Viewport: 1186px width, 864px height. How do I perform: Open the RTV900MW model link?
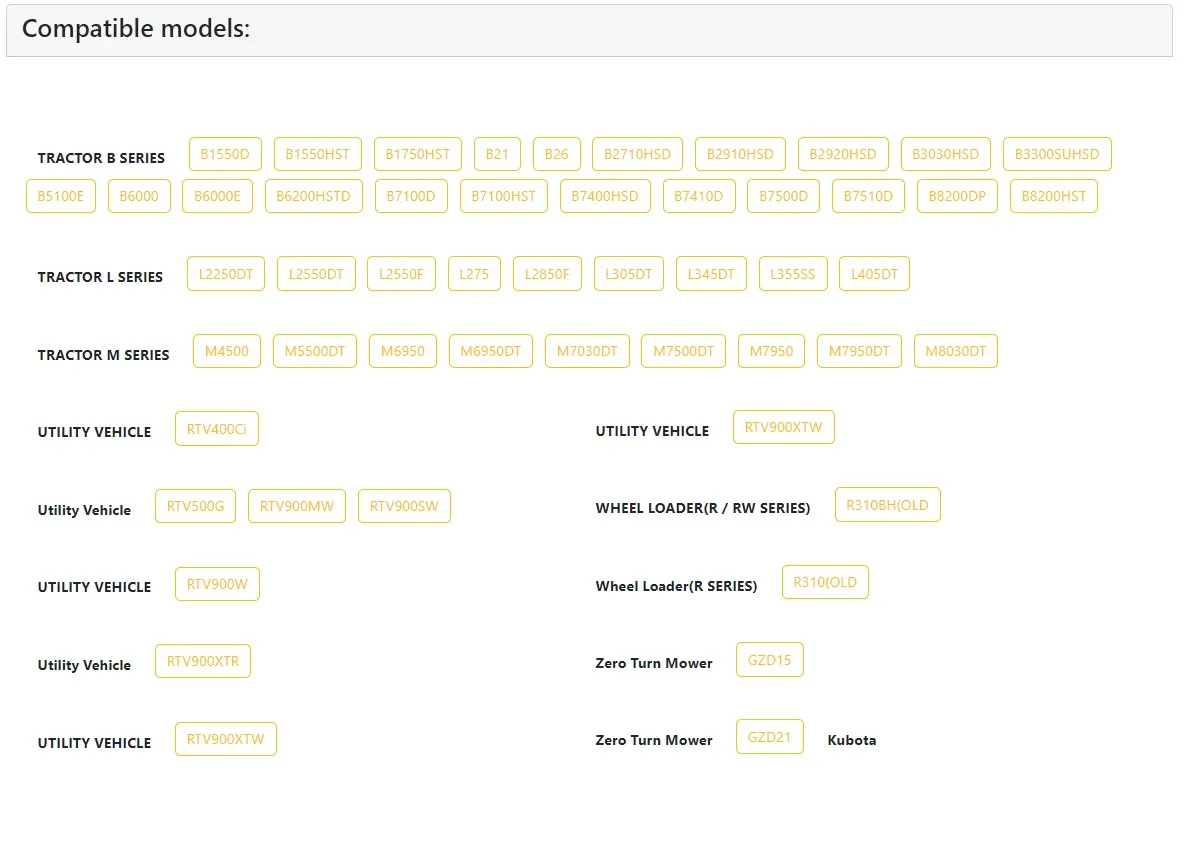click(x=296, y=506)
